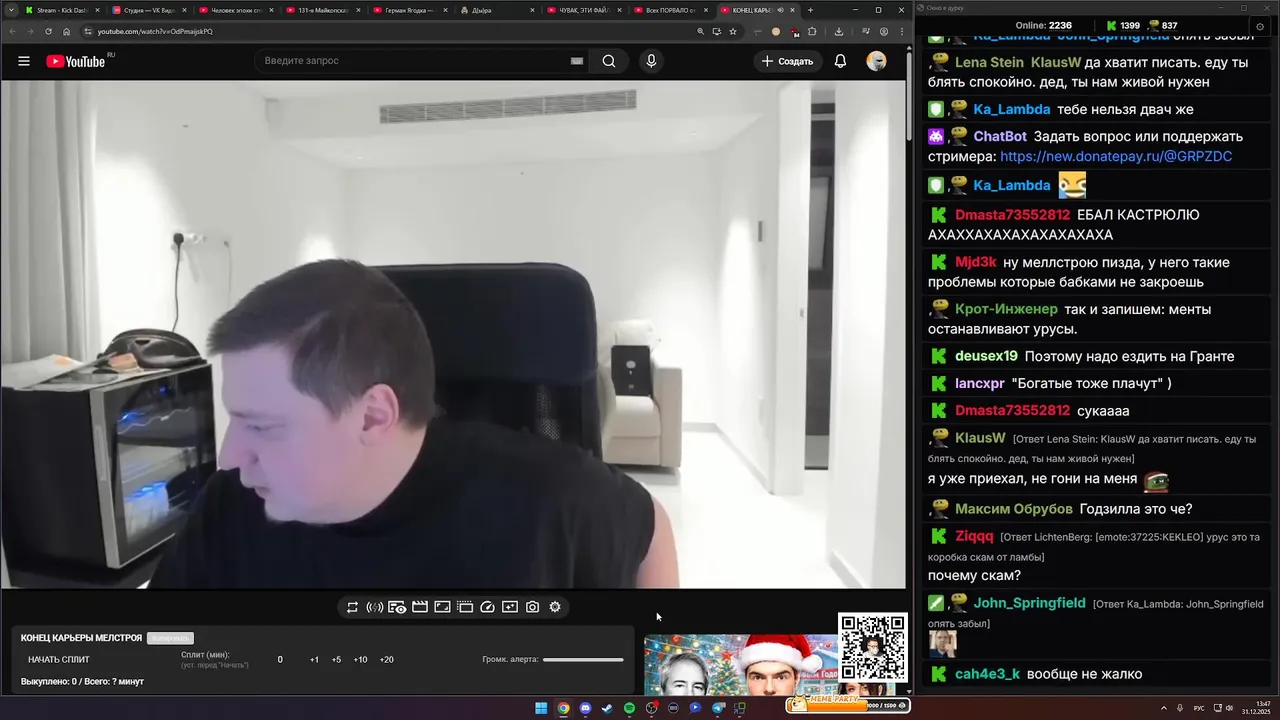This screenshot has height=720, width=1280.
Task: Click the speedometer playback speed icon
Action: 487,607
